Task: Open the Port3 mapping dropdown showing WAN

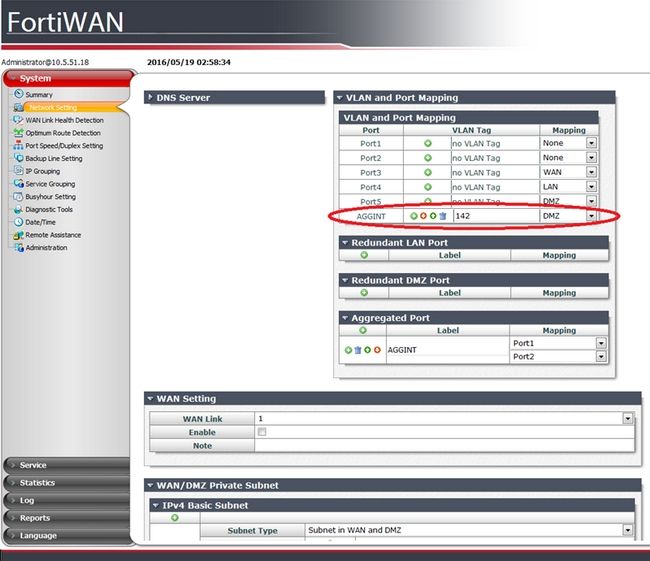Action: point(592,172)
